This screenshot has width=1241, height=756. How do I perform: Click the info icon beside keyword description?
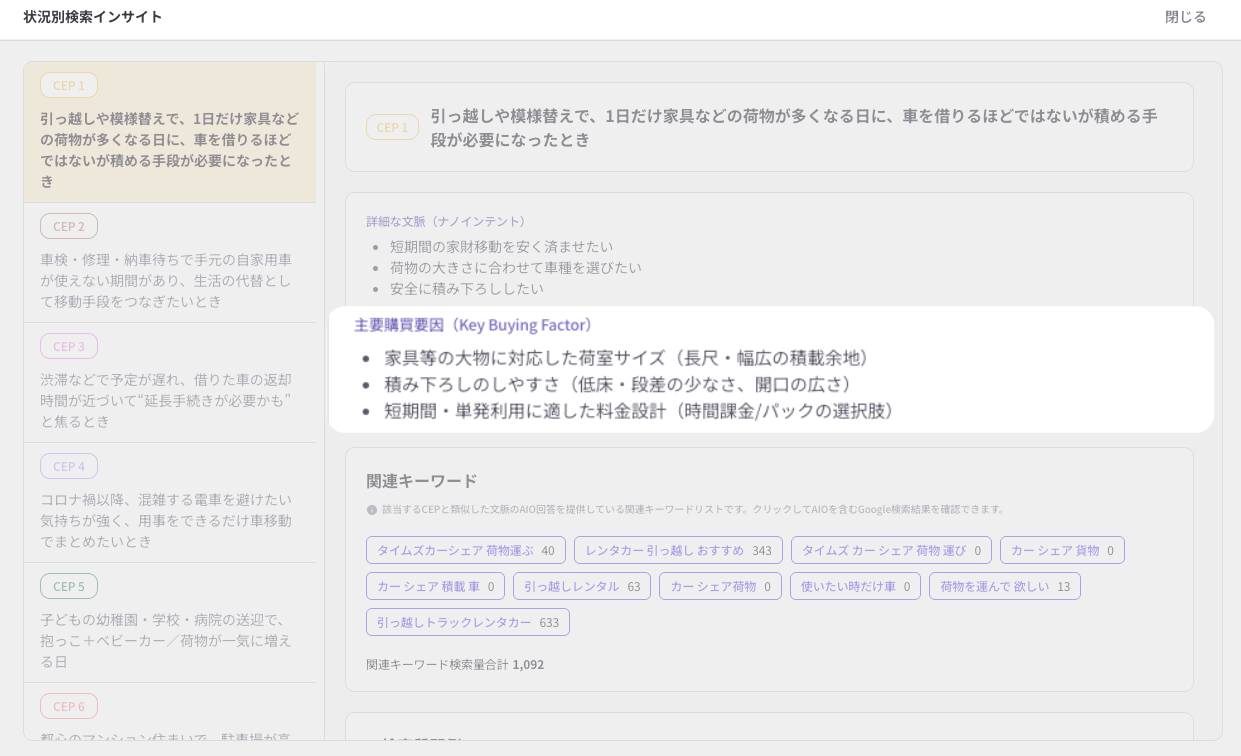pyautogui.click(x=372, y=509)
